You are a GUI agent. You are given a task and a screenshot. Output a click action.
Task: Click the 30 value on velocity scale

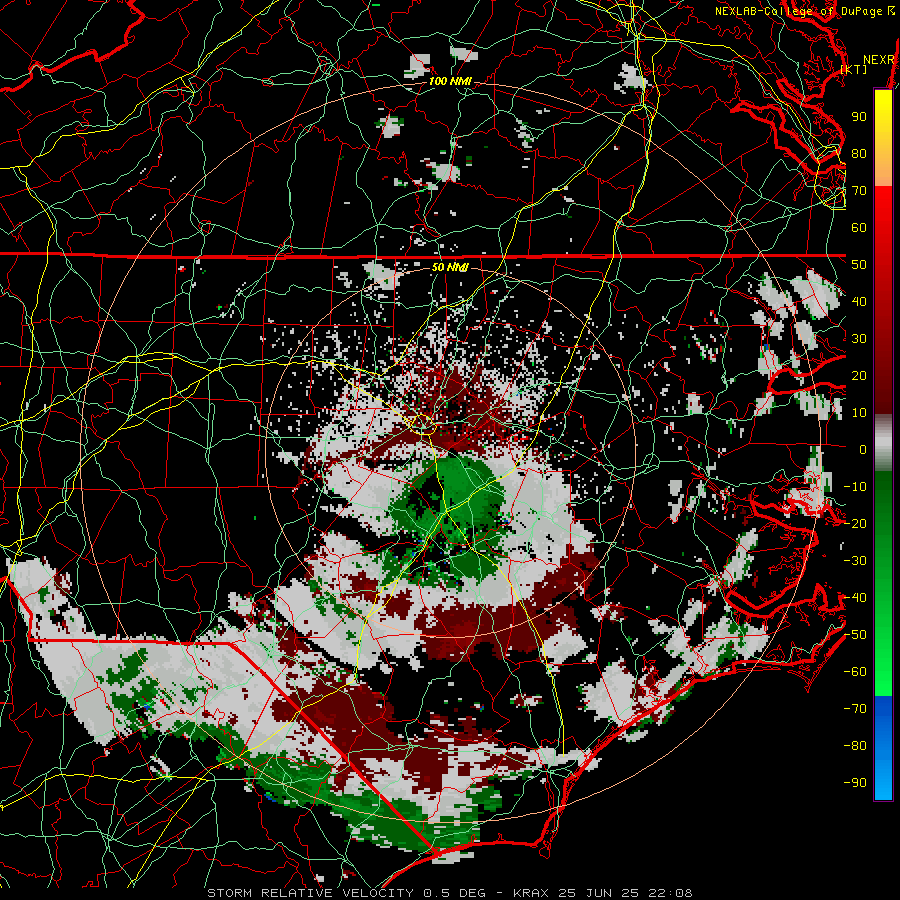click(859, 339)
